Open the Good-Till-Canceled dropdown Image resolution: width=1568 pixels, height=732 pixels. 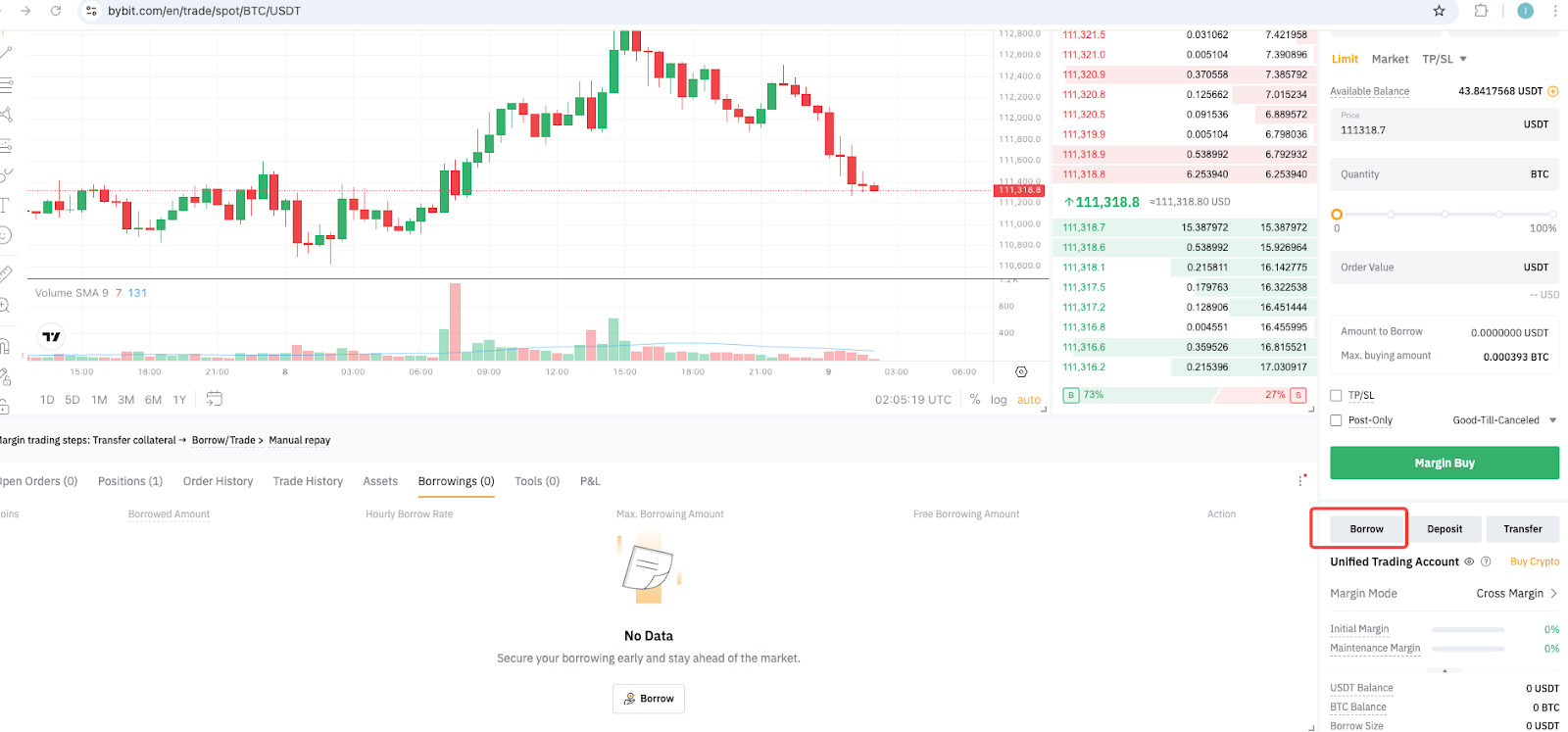click(1504, 420)
